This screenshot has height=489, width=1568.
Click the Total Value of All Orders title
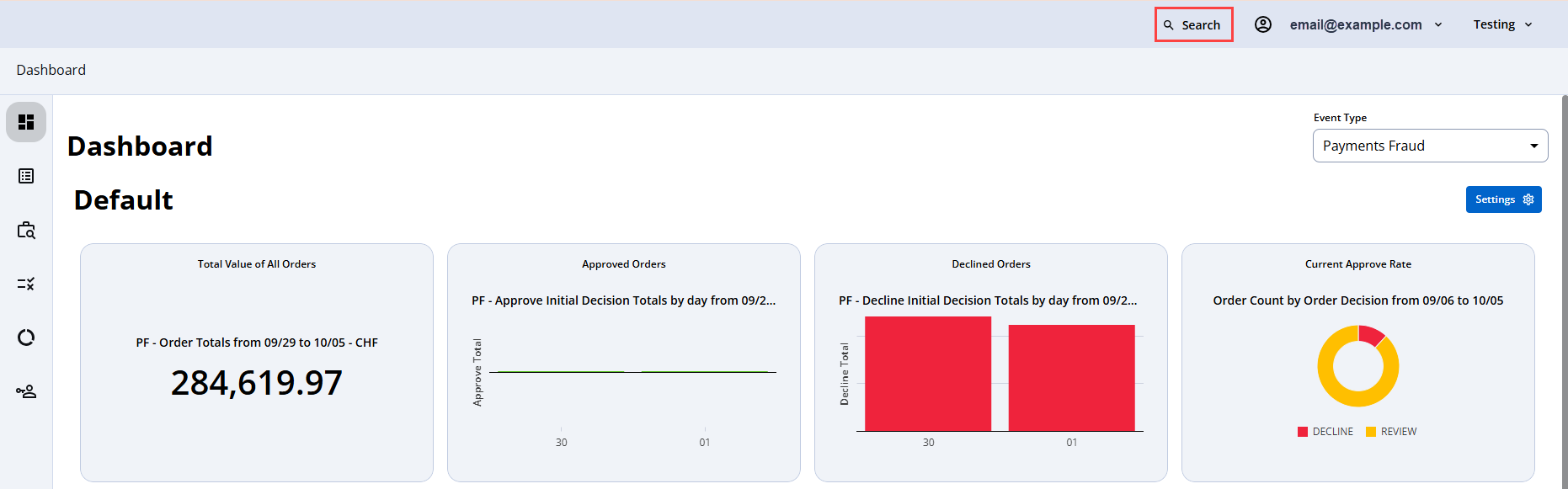click(x=257, y=264)
